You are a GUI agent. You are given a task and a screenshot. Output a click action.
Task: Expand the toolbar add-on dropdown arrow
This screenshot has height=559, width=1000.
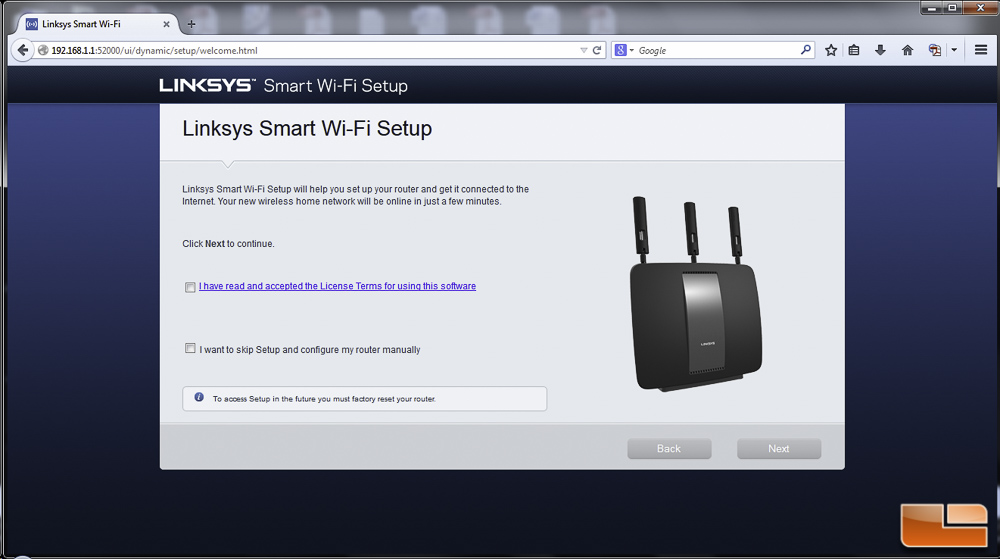tap(954, 50)
